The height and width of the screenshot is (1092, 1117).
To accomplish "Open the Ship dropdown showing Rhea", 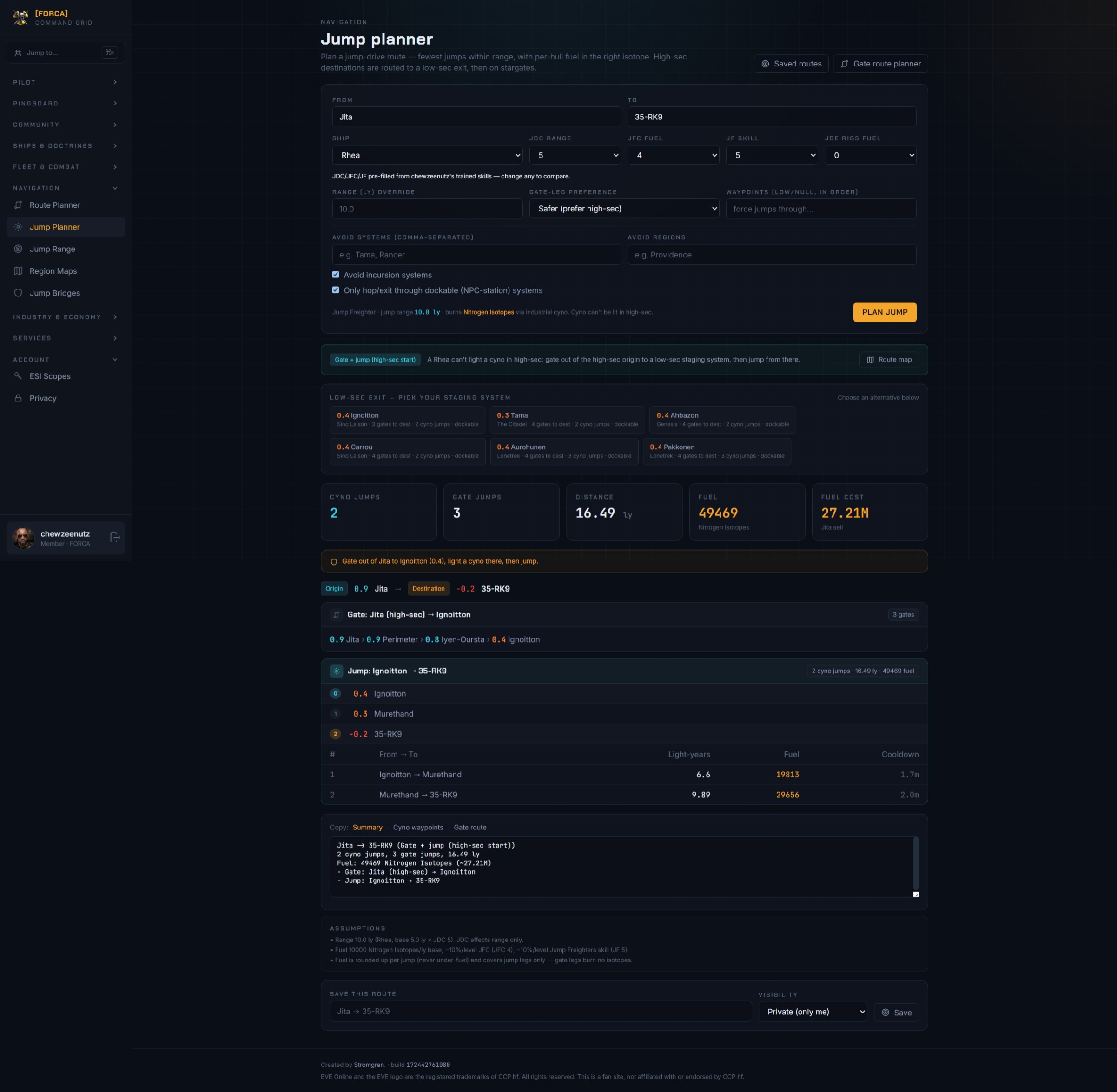I will point(427,155).
